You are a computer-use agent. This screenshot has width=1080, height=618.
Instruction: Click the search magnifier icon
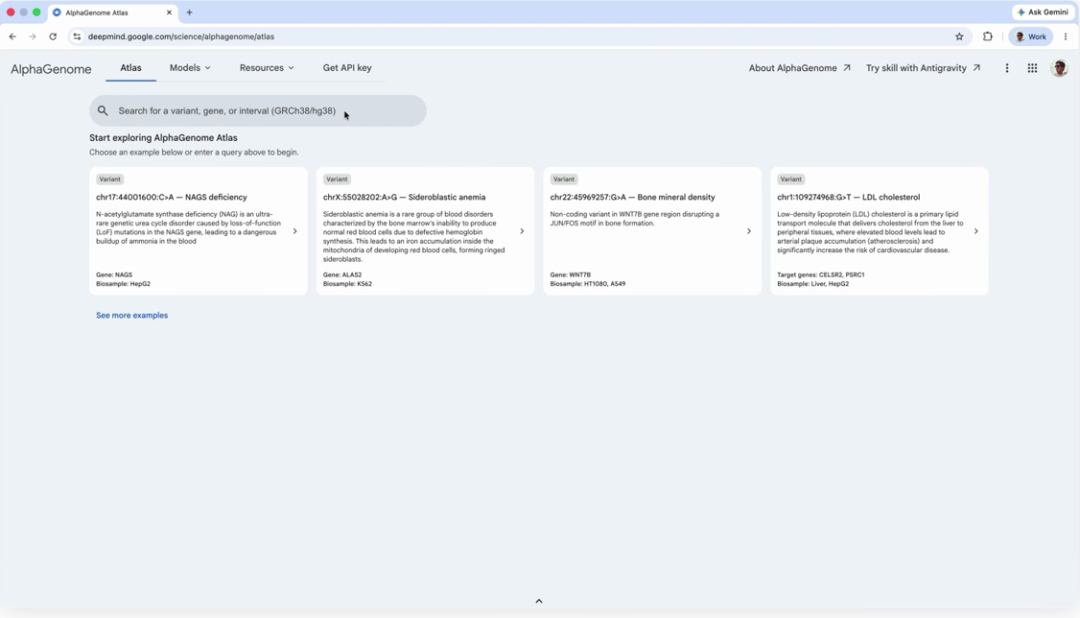click(103, 110)
